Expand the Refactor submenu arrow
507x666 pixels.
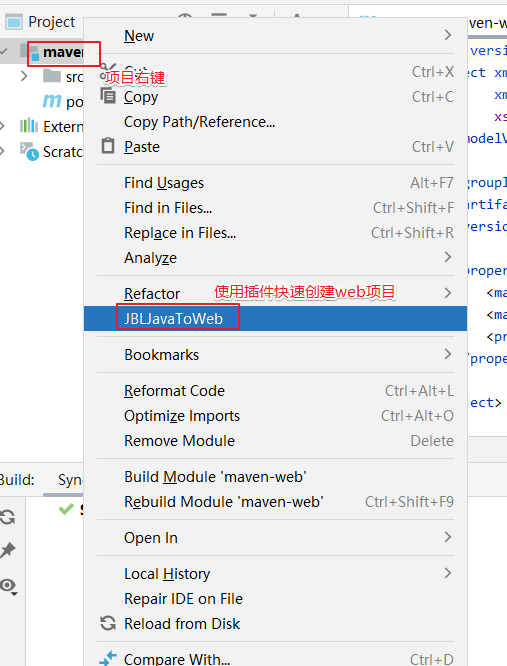coord(448,293)
